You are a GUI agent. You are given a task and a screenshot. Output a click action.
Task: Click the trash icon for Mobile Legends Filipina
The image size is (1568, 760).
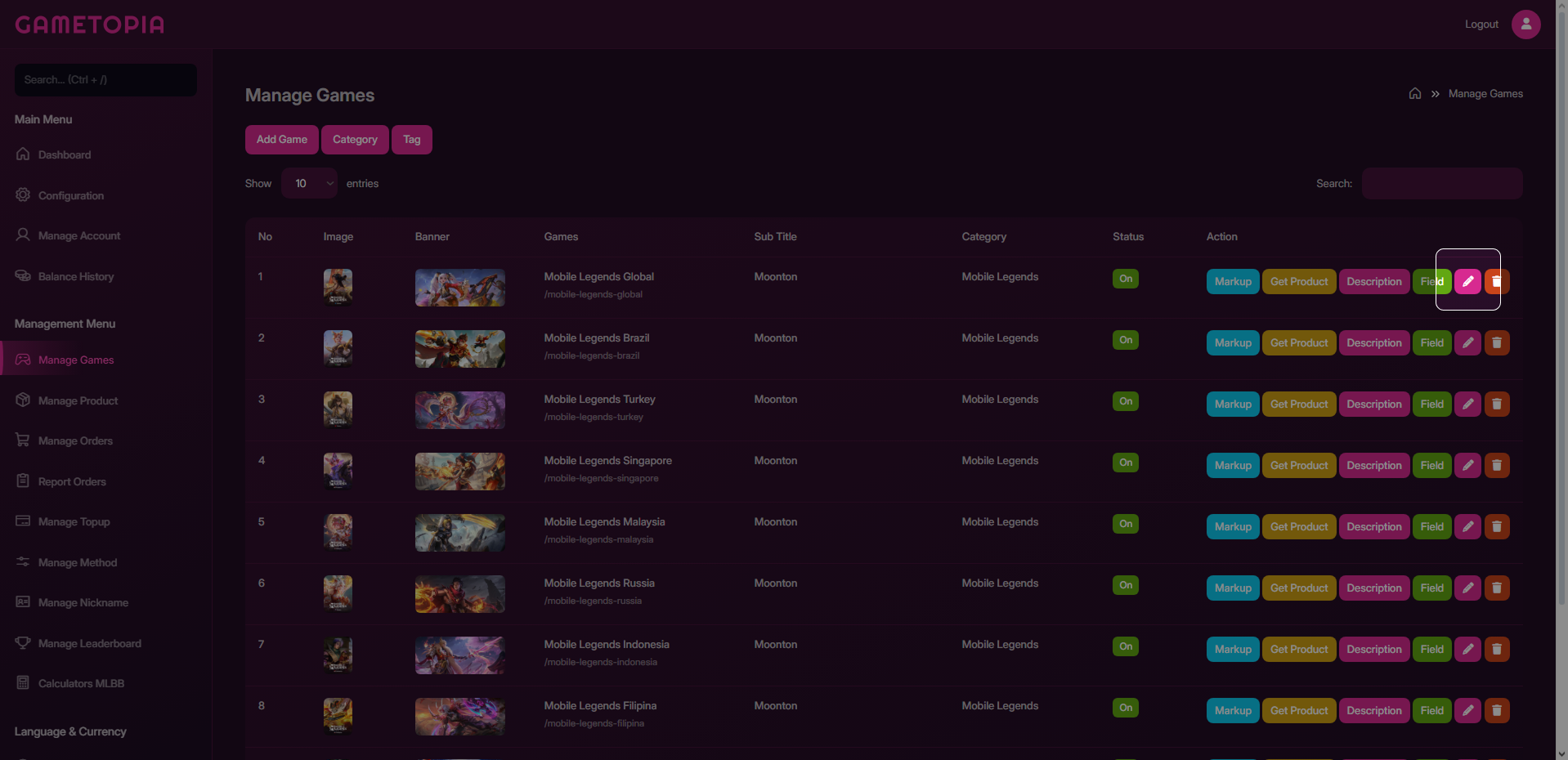tap(1497, 710)
